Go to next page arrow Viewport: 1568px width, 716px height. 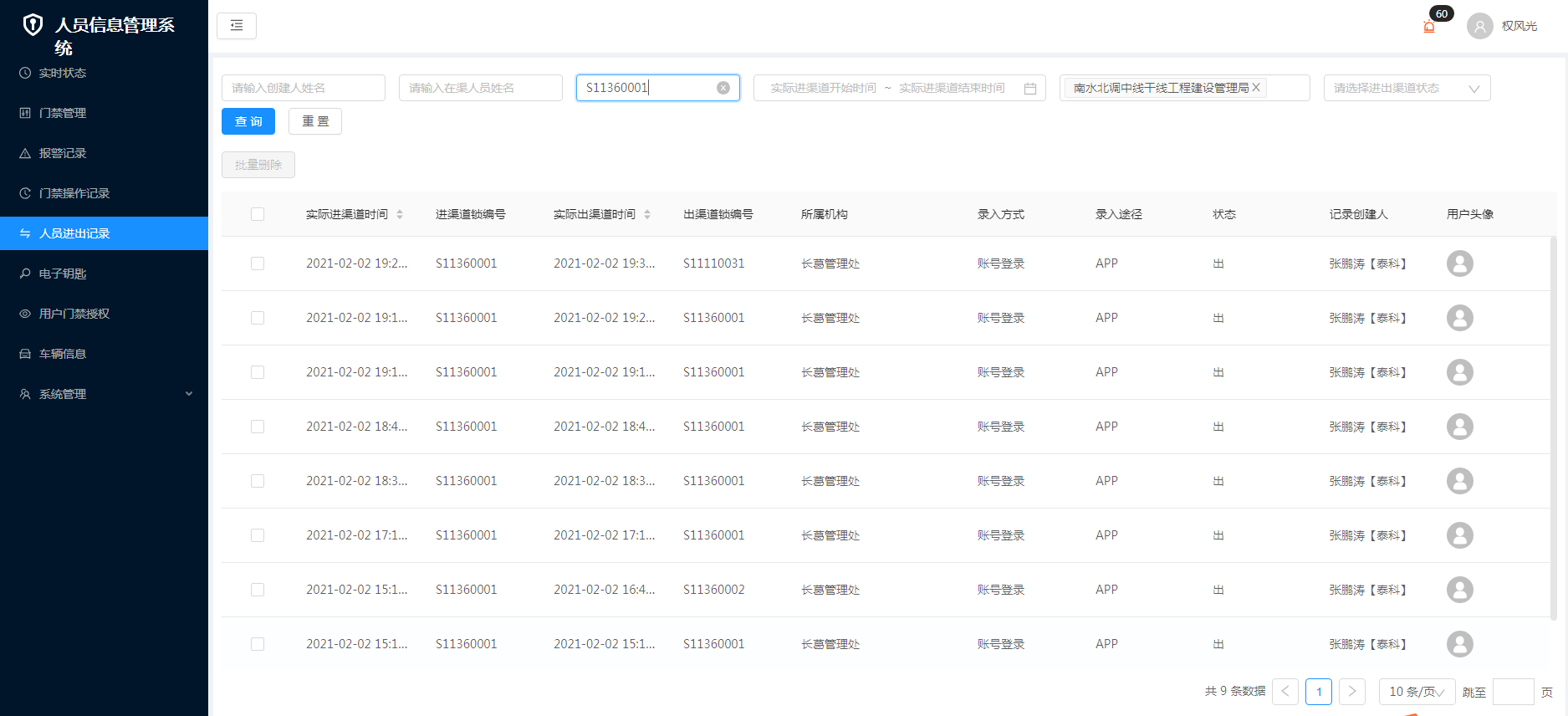(1352, 692)
